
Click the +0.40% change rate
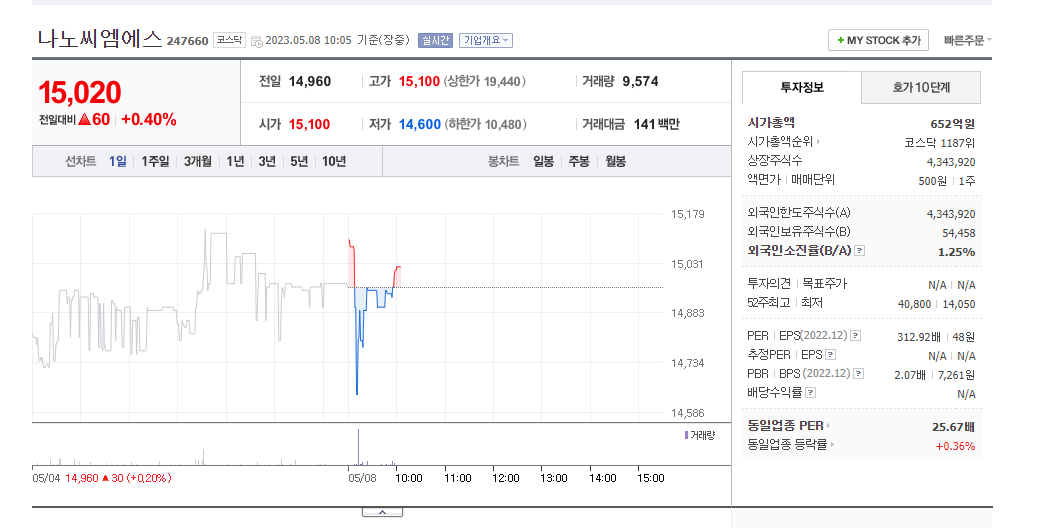149,120
